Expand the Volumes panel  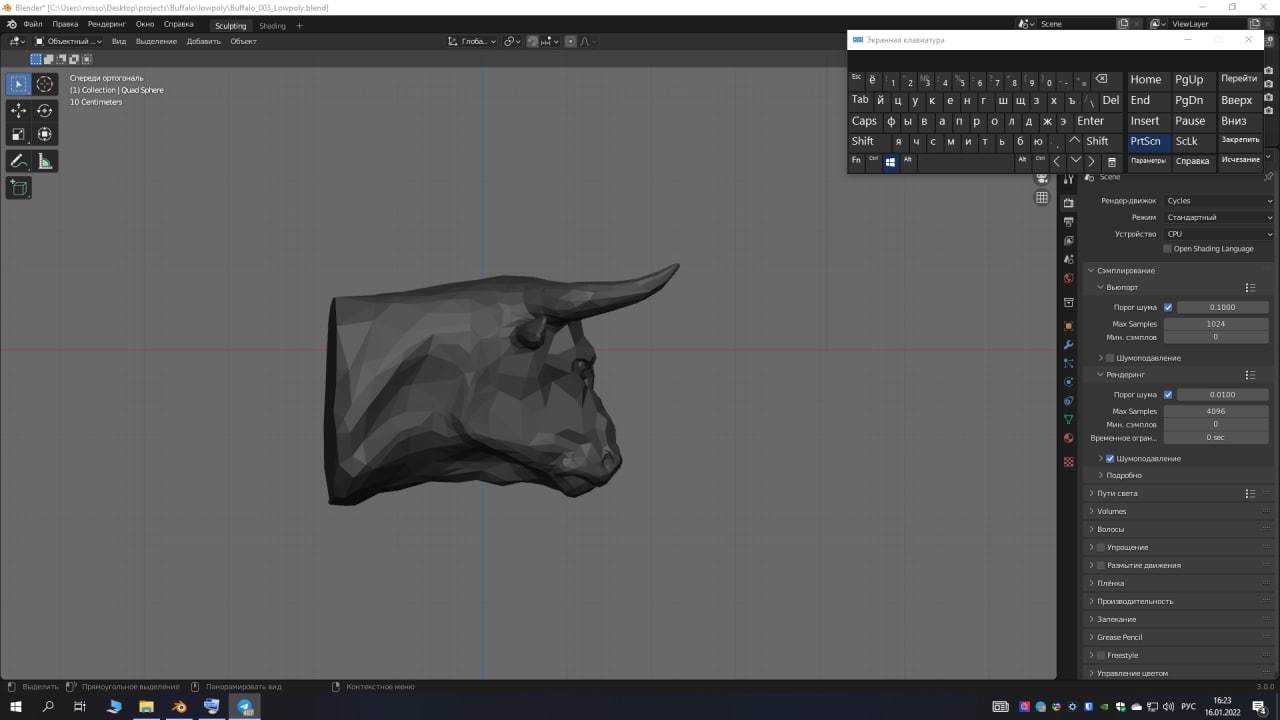(1112, 511)
